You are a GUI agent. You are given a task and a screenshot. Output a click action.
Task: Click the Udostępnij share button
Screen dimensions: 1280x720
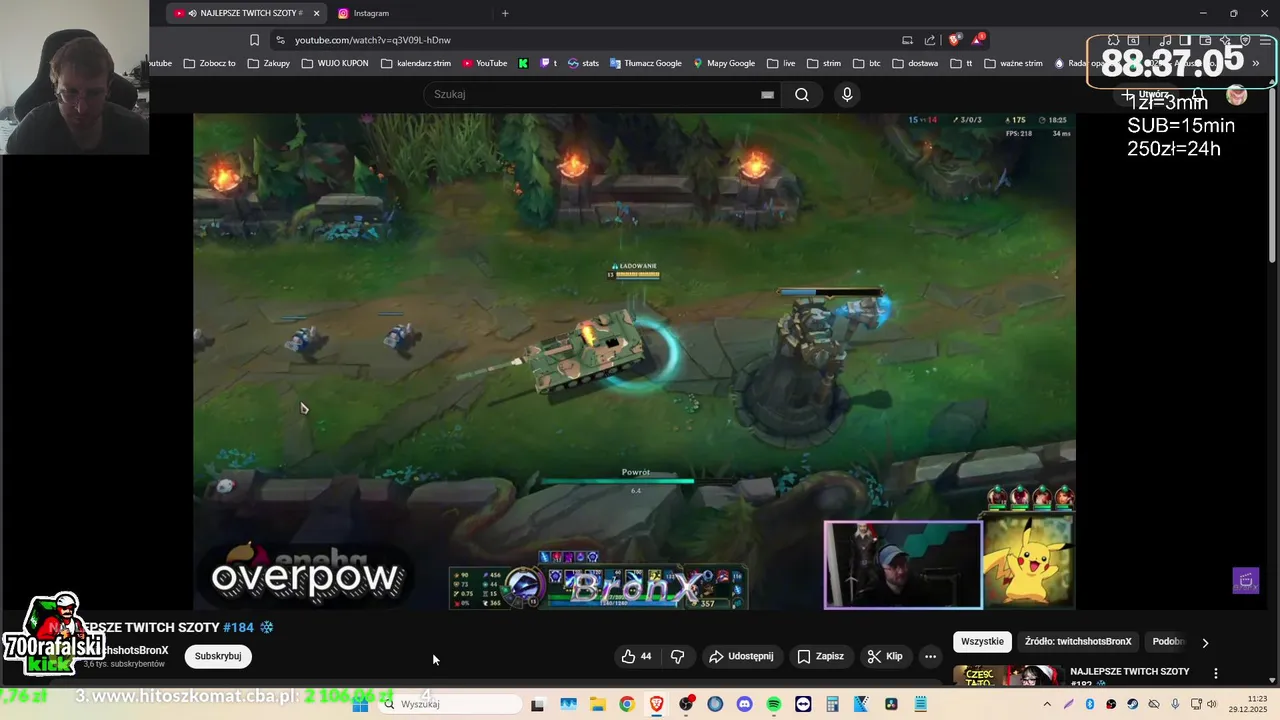(x=741, y=656)
